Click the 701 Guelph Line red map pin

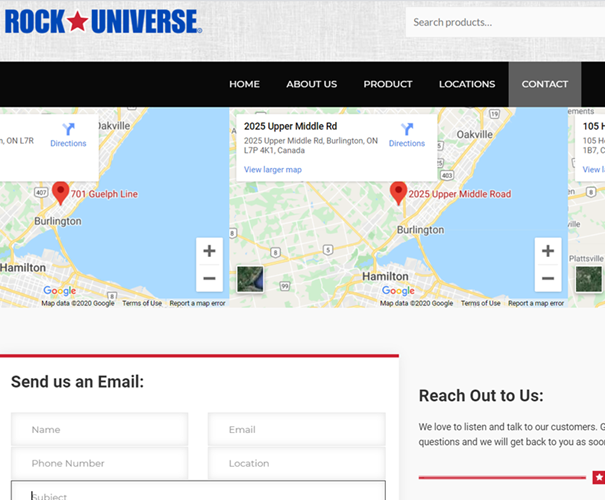(61, 193)
